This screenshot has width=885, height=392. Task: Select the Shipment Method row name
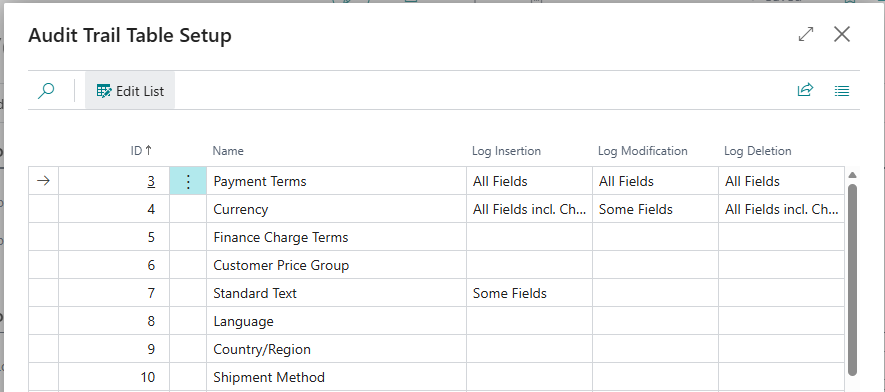pyautogui.click(x=336, y=377)
